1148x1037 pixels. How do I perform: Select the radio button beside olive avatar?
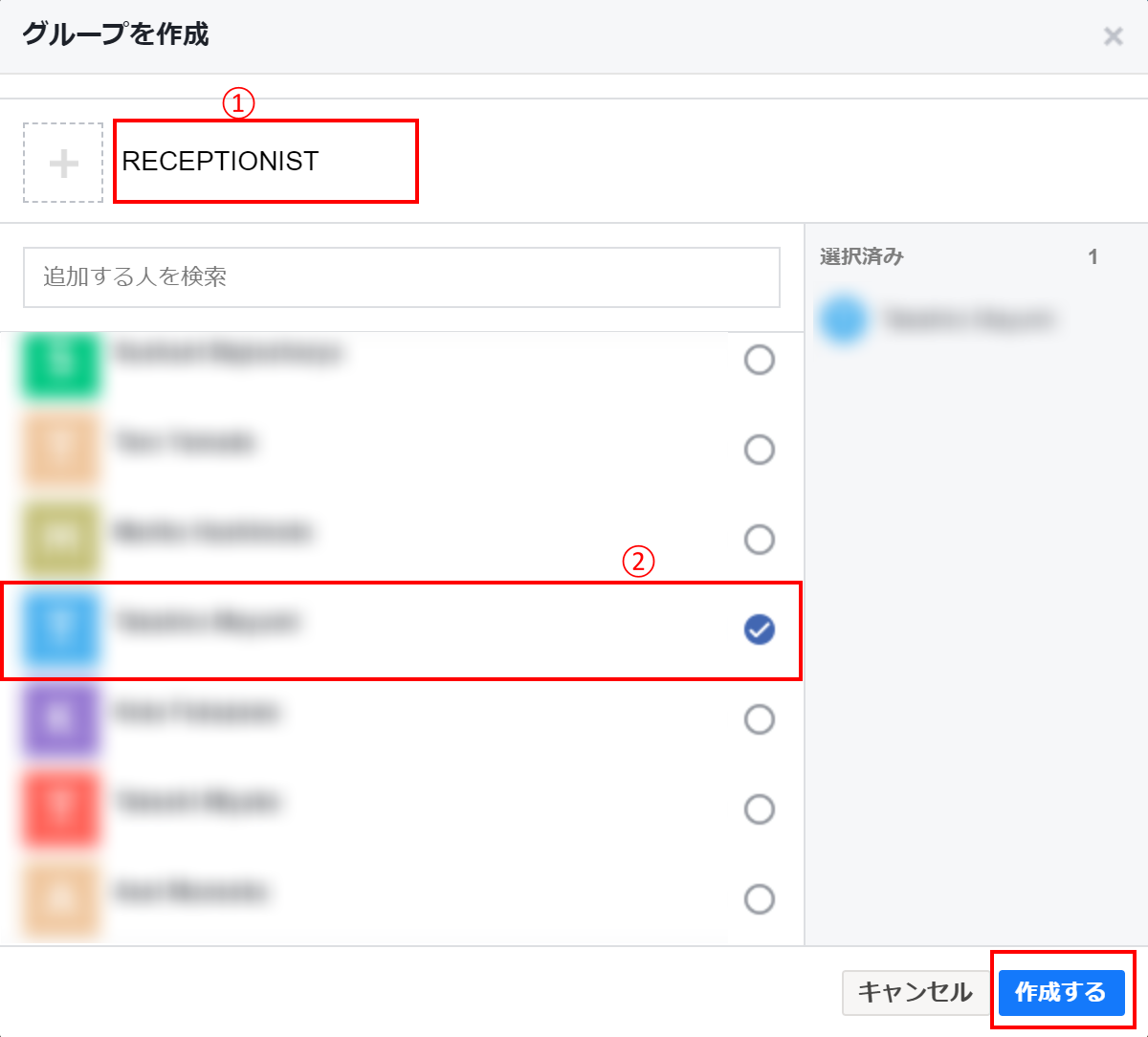click(x=760, y=540)
